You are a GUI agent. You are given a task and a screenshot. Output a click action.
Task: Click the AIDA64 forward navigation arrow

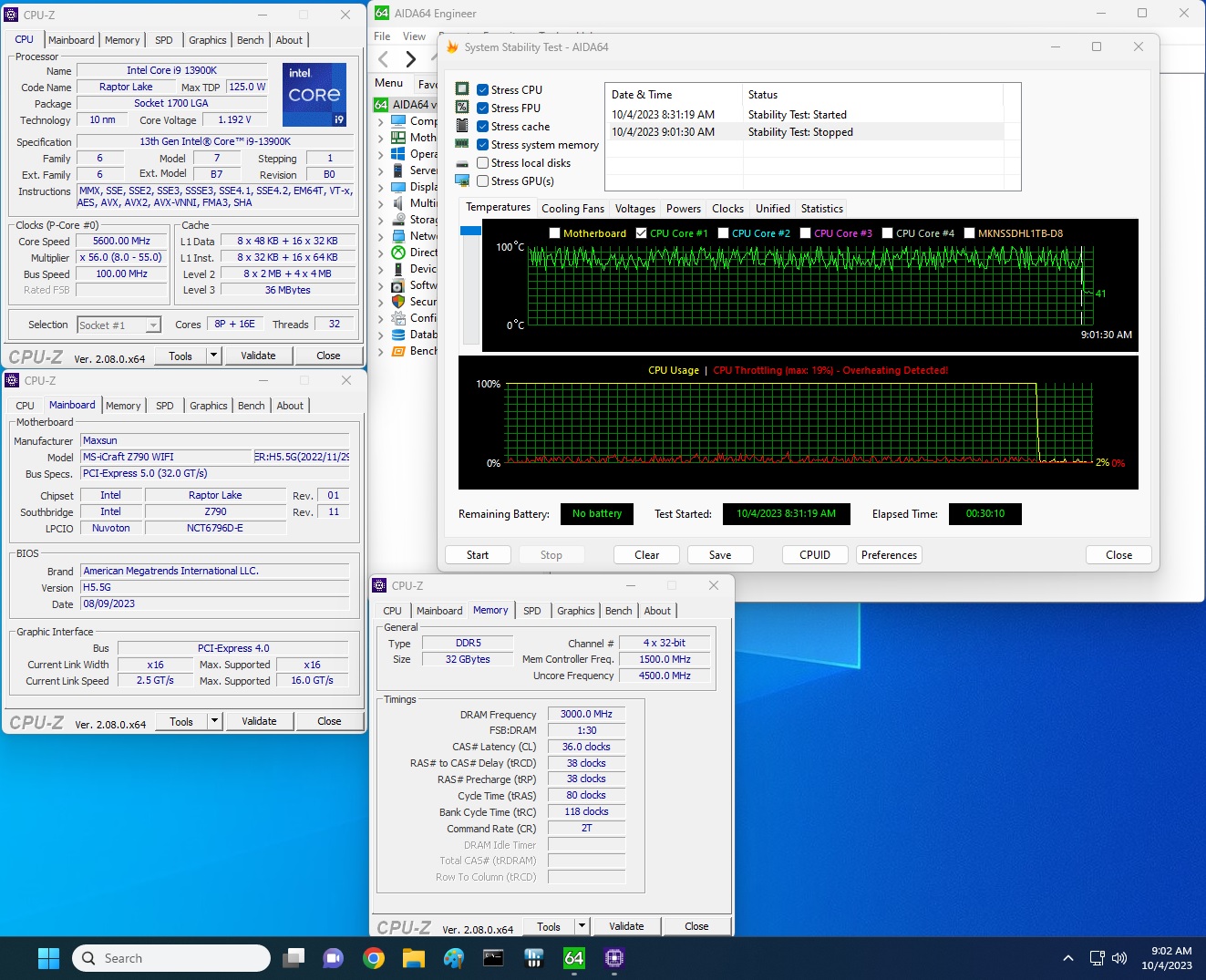(410, 59)
